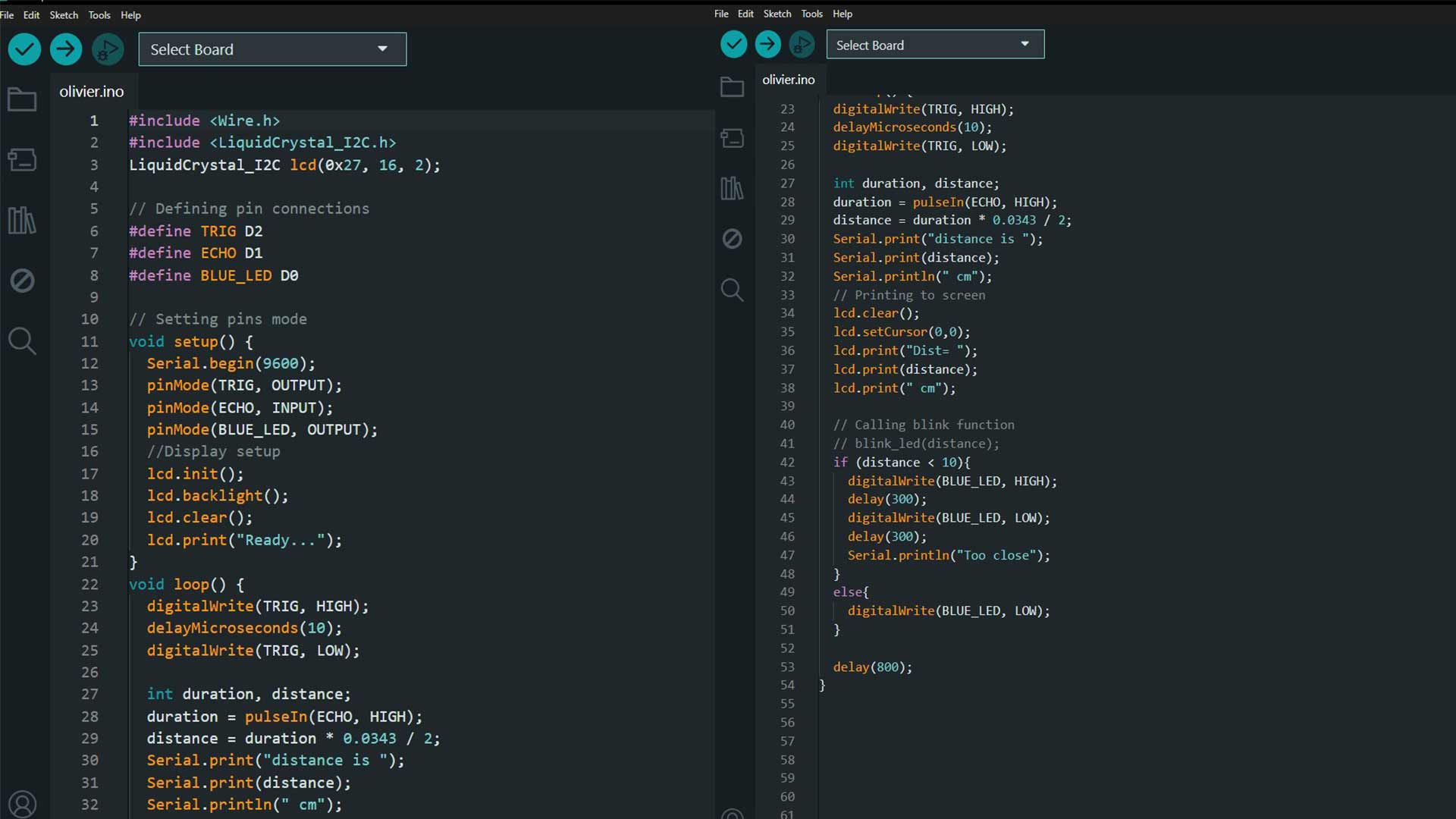
Task: Open Edit menu in the left window
Action: [31, 15]
